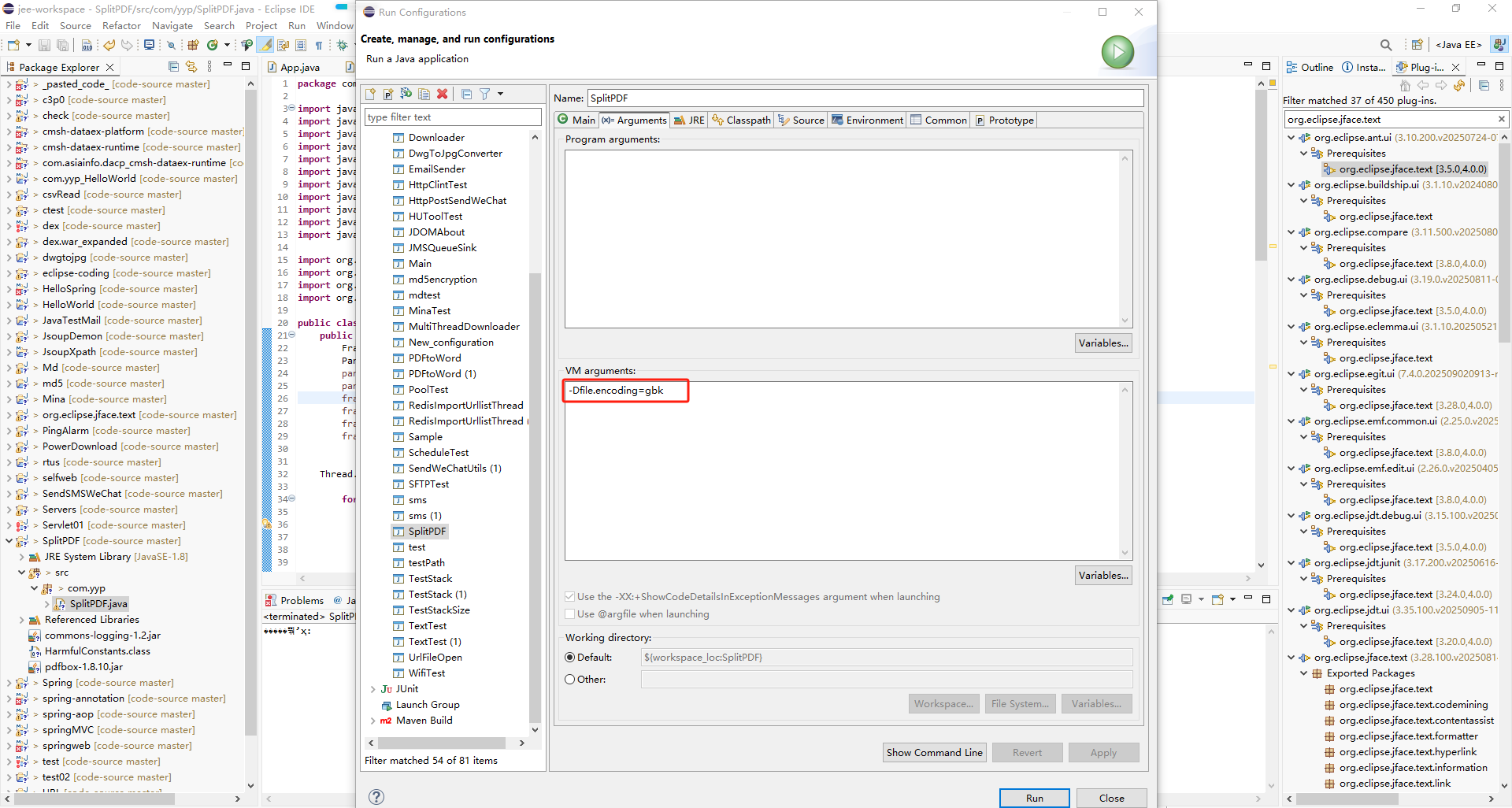Click Export launch configurations icon
Viewport: 1512px width, 808px height.
click(406, 94)
